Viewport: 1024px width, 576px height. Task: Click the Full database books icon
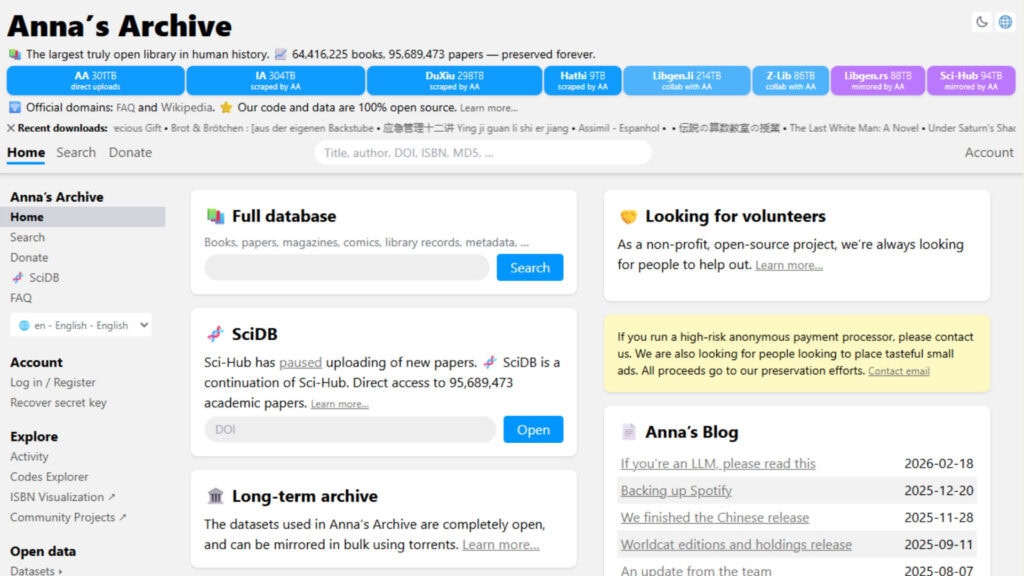[216, 216]
